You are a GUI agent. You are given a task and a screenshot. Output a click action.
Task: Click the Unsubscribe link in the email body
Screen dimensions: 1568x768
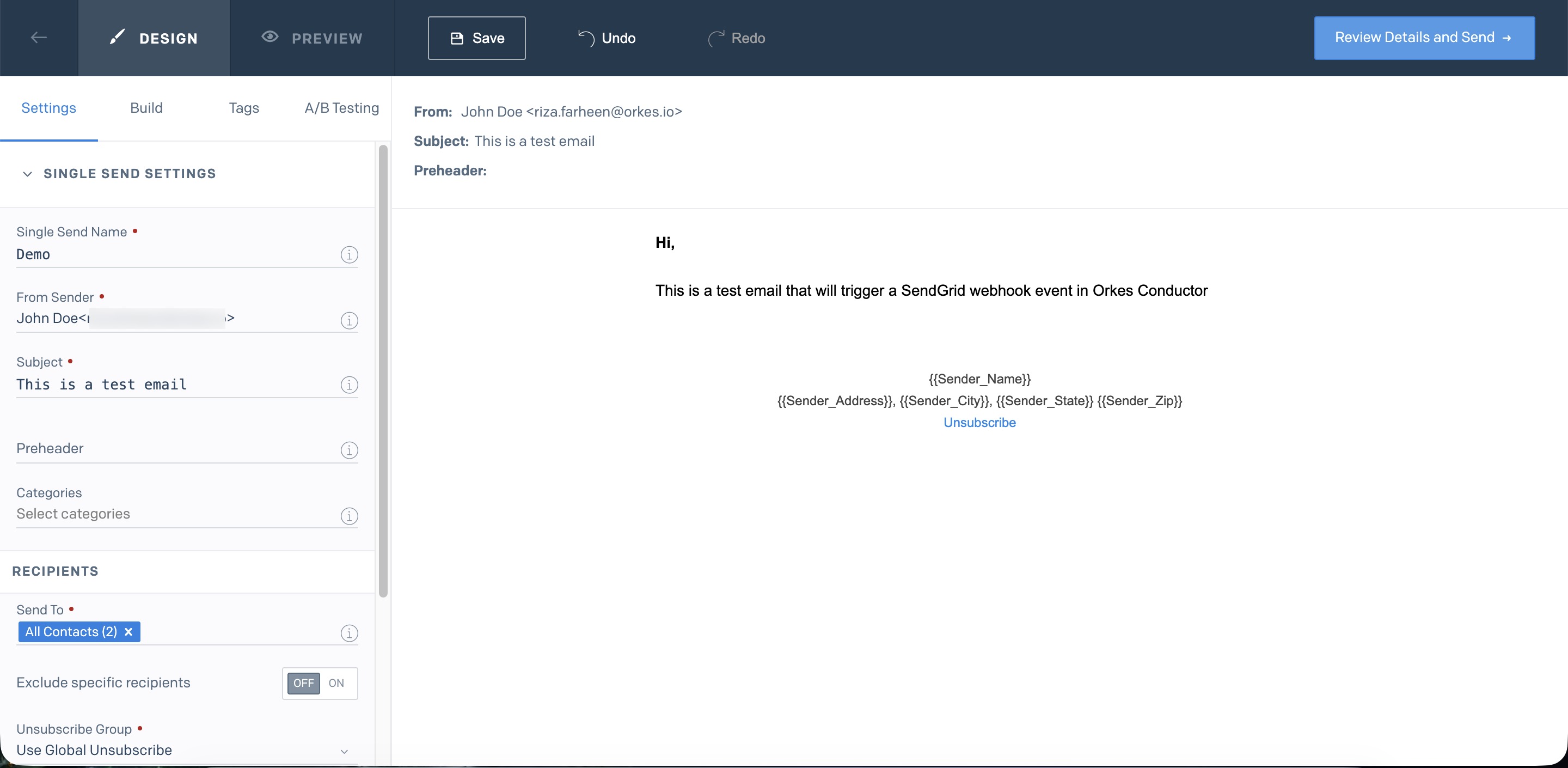[979, 422]
